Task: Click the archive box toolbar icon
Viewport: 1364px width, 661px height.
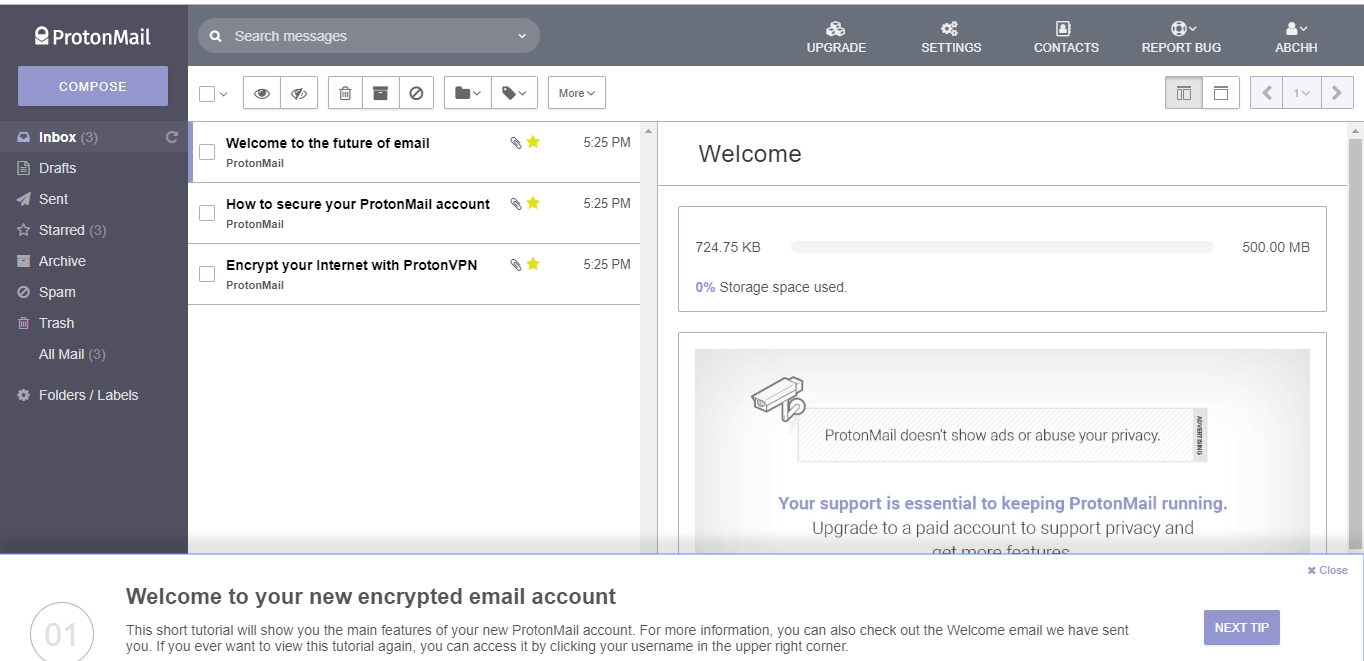Action: point(380,93)
